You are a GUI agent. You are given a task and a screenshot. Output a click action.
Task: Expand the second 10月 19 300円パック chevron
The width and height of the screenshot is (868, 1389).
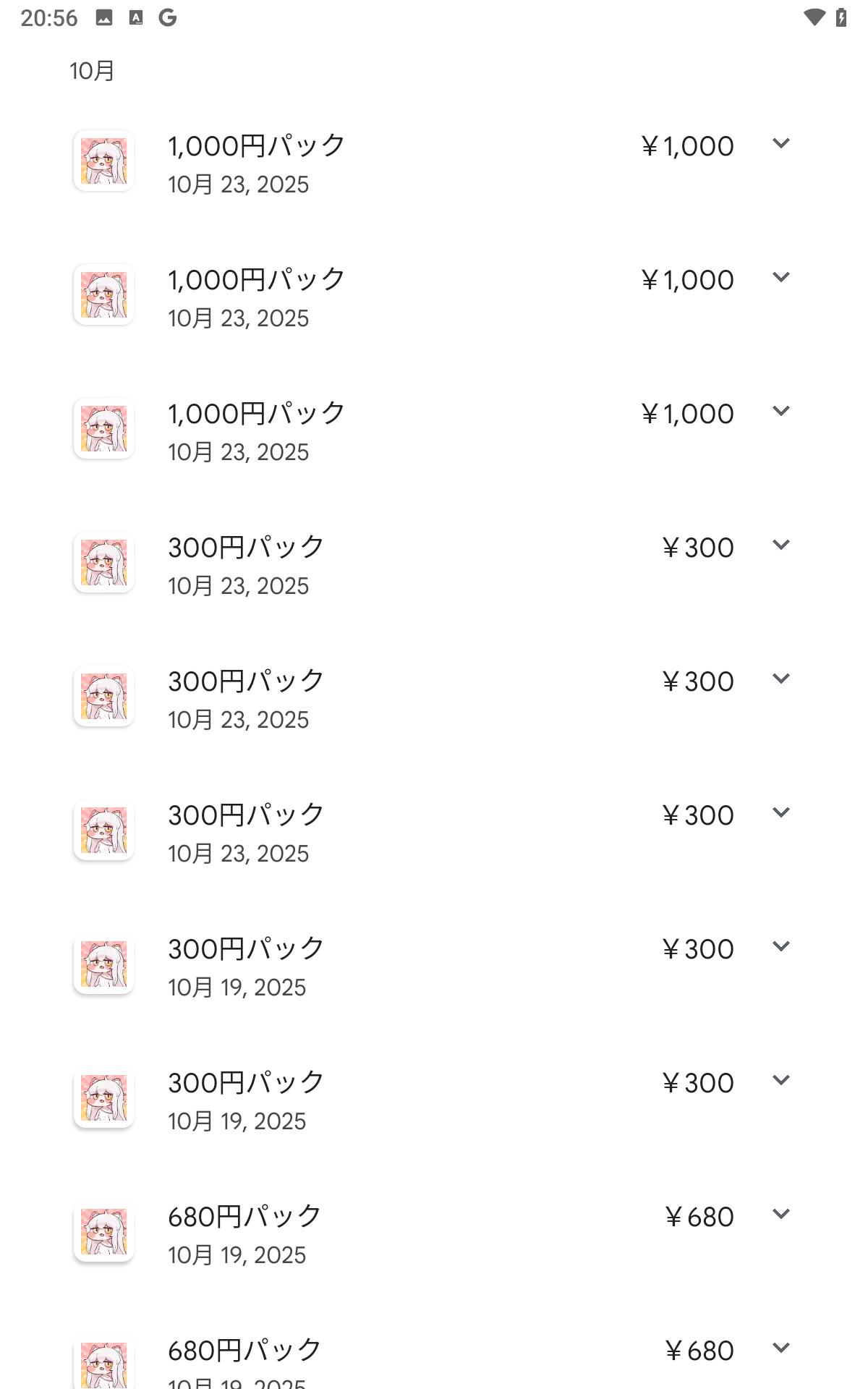pos(780,1080)
